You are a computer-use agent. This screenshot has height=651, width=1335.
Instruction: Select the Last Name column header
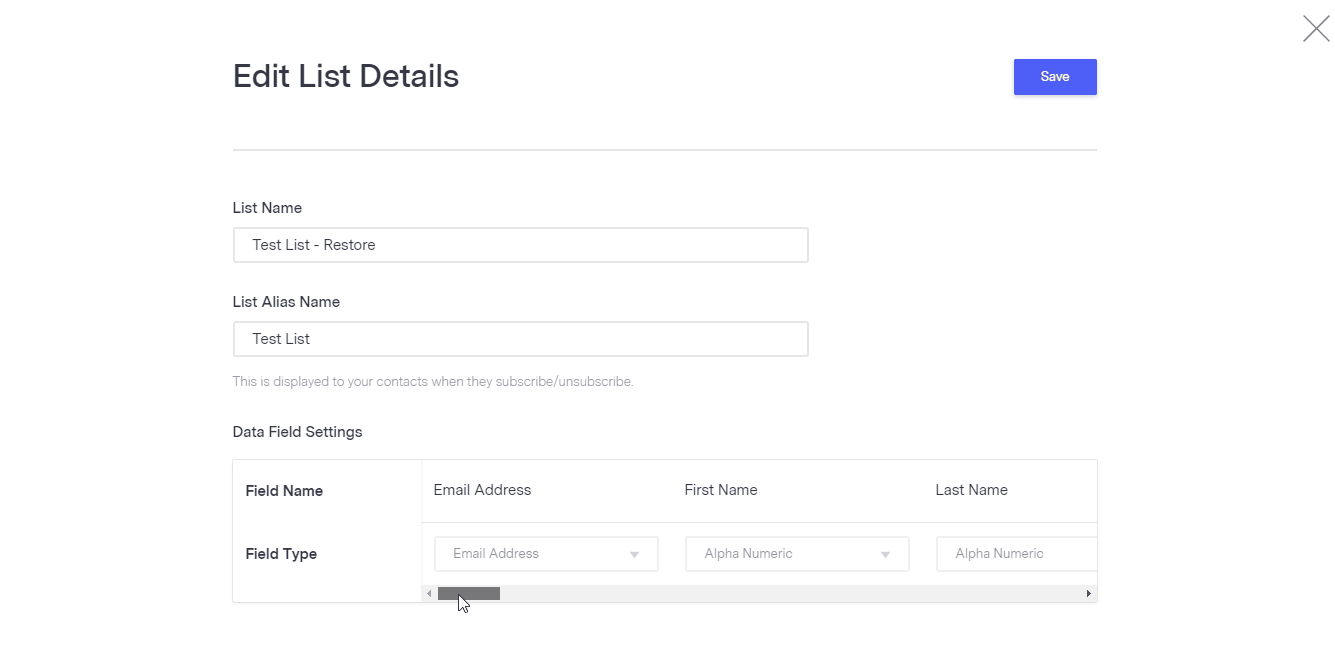point(971,490)
